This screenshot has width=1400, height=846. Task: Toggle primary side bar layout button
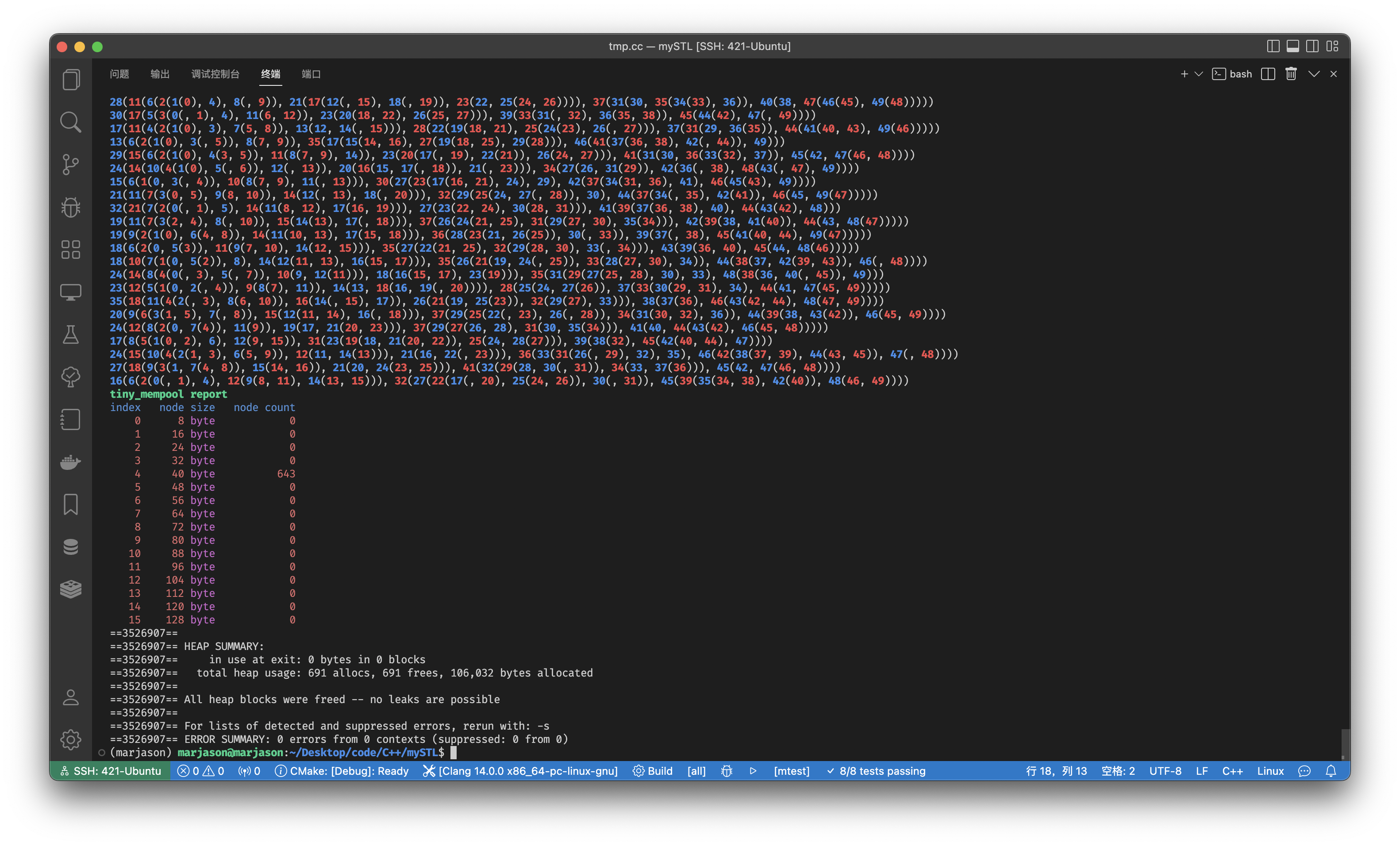click(x=1273, y=46)
